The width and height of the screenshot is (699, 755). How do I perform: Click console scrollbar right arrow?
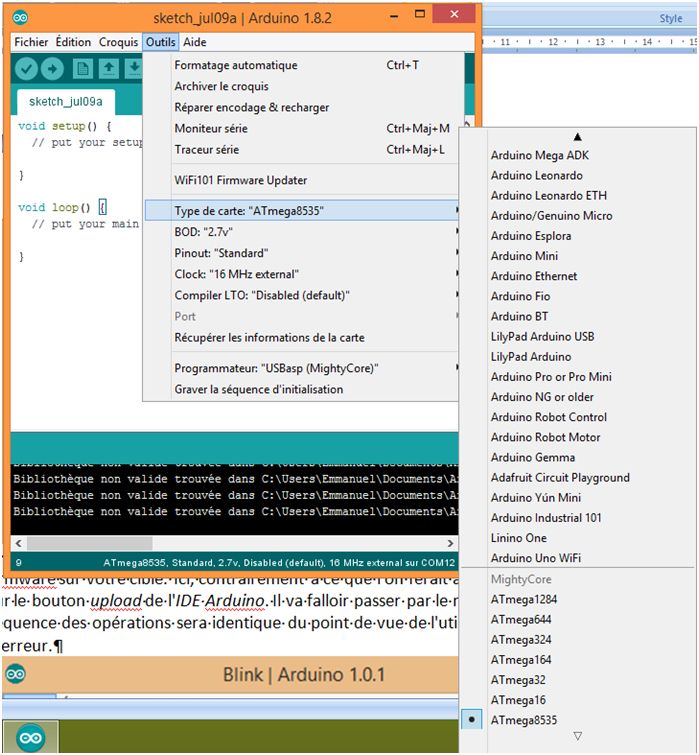point(451,543)
